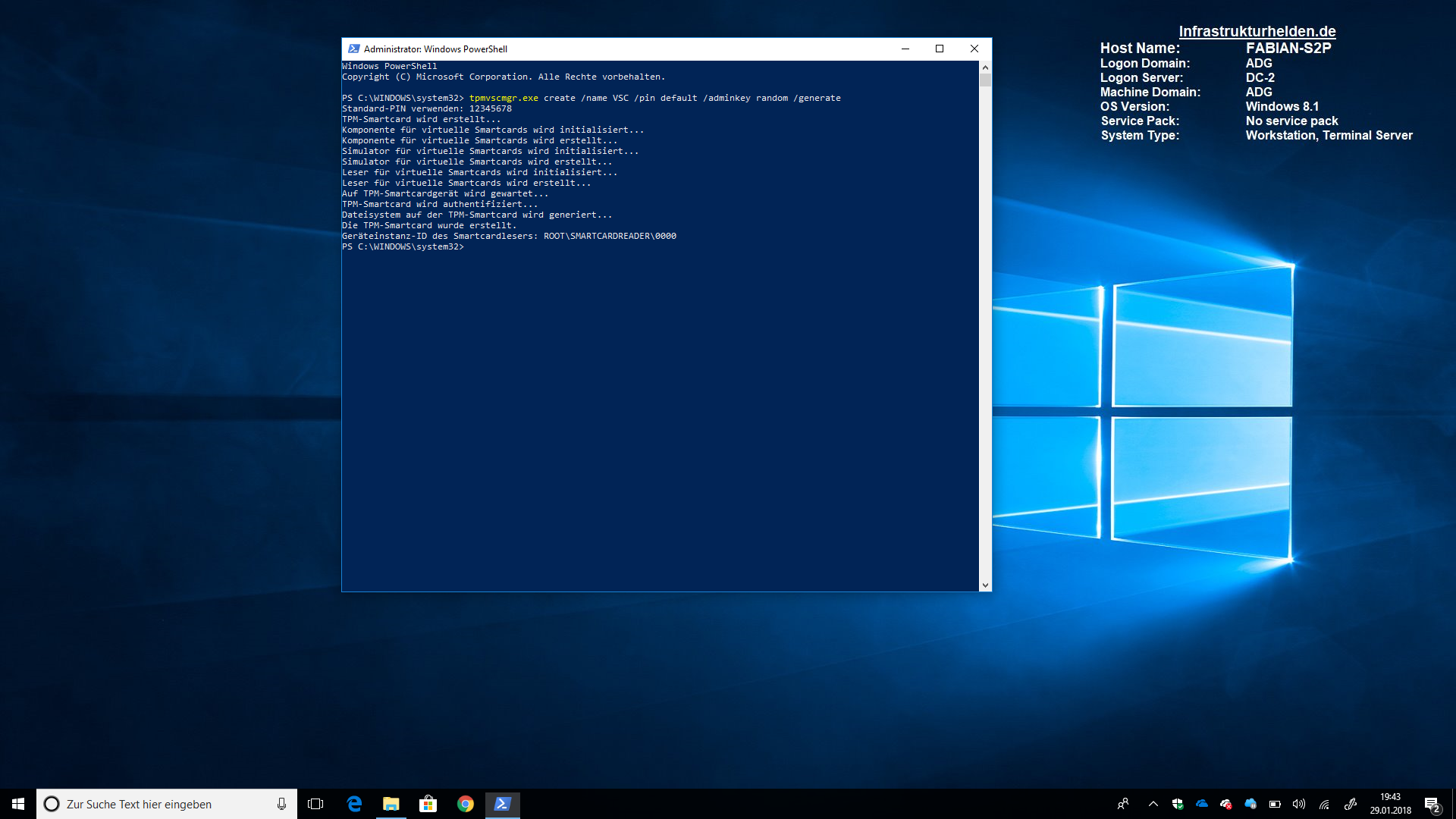Open the People icon in system tray
The image size is (1456, 819).
click(1123, 804)
